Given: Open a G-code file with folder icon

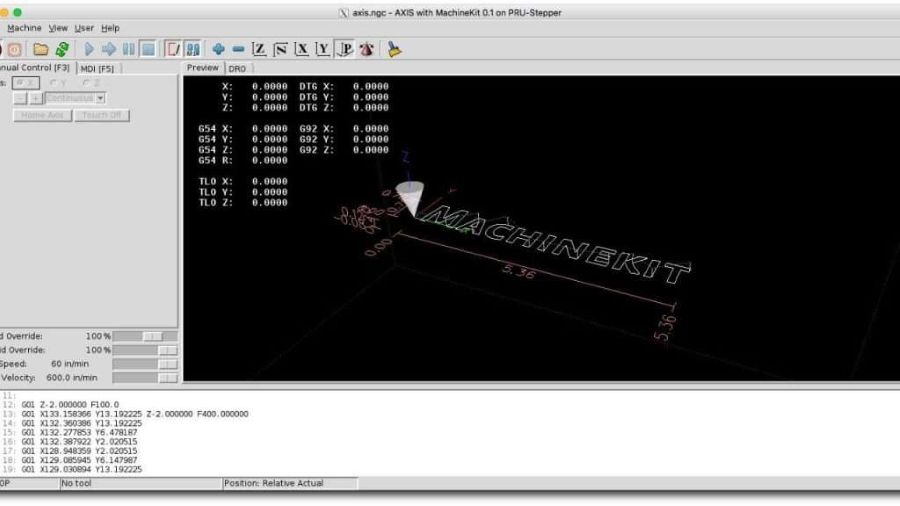Looking at the screenshot, I should pos(40,50).
